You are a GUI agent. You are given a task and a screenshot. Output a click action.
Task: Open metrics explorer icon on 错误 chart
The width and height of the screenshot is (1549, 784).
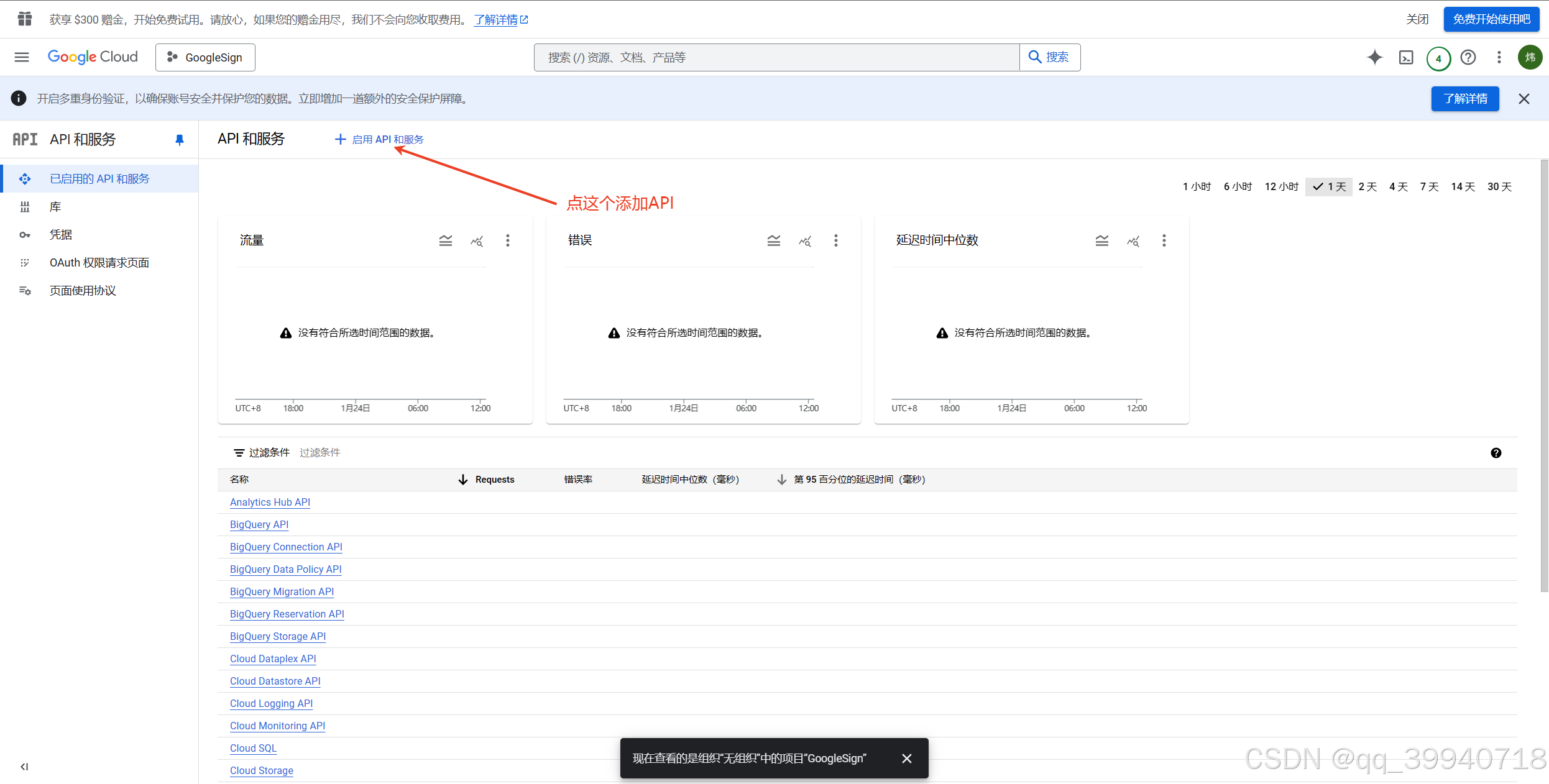(805, 240)
